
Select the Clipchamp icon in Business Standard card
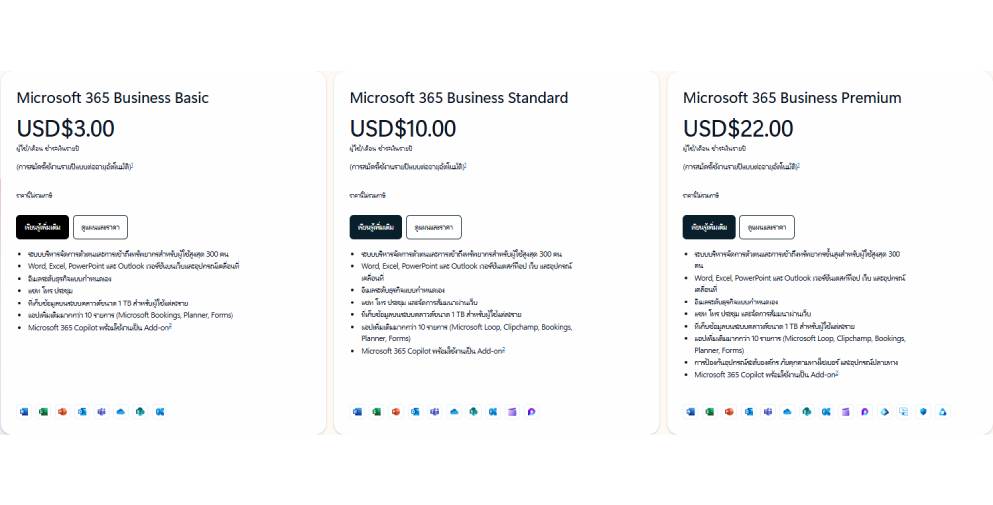(x=512, y=412)
